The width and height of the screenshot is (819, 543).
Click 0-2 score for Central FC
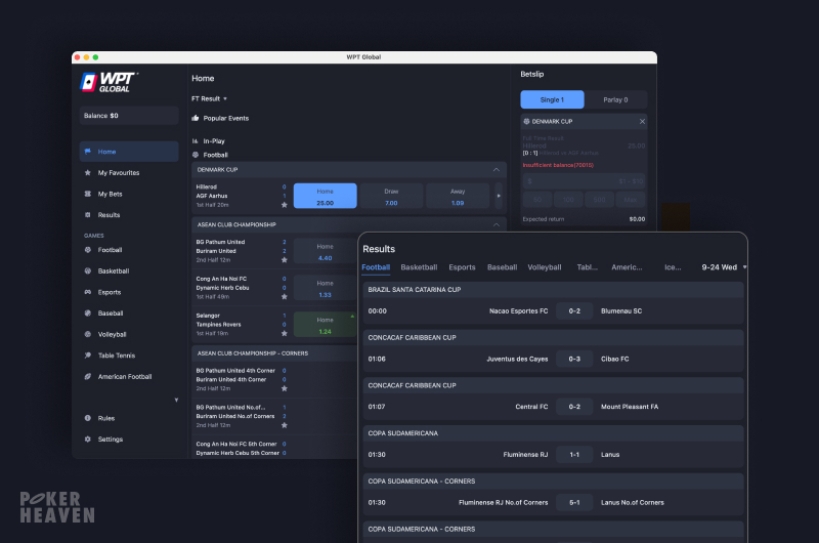pyautogui.click(x=575, y=407)
